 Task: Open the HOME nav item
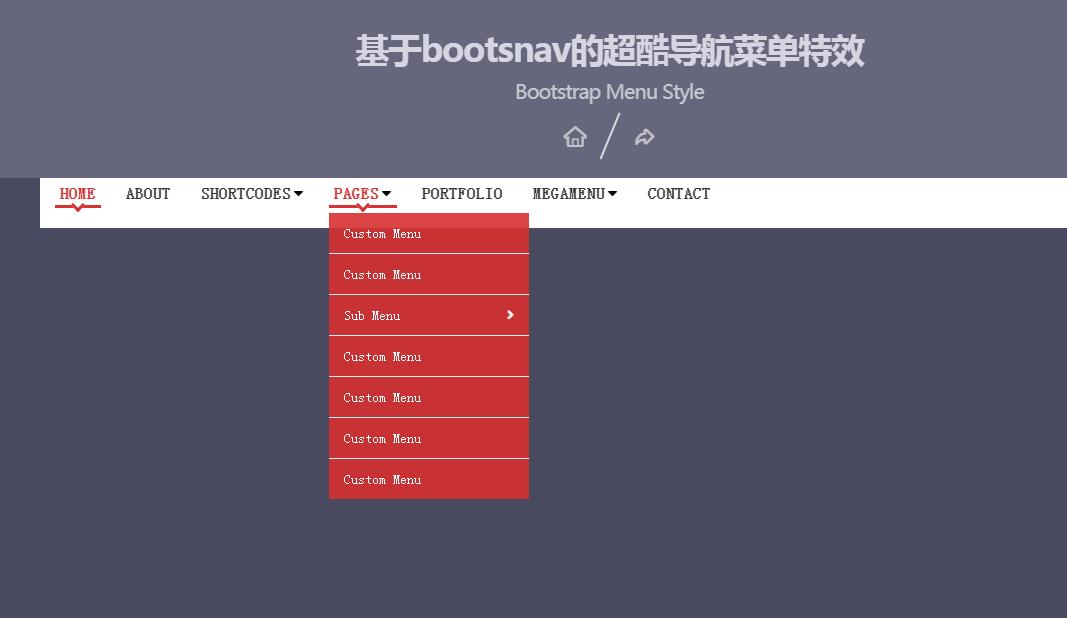click(x=78, y=194)
